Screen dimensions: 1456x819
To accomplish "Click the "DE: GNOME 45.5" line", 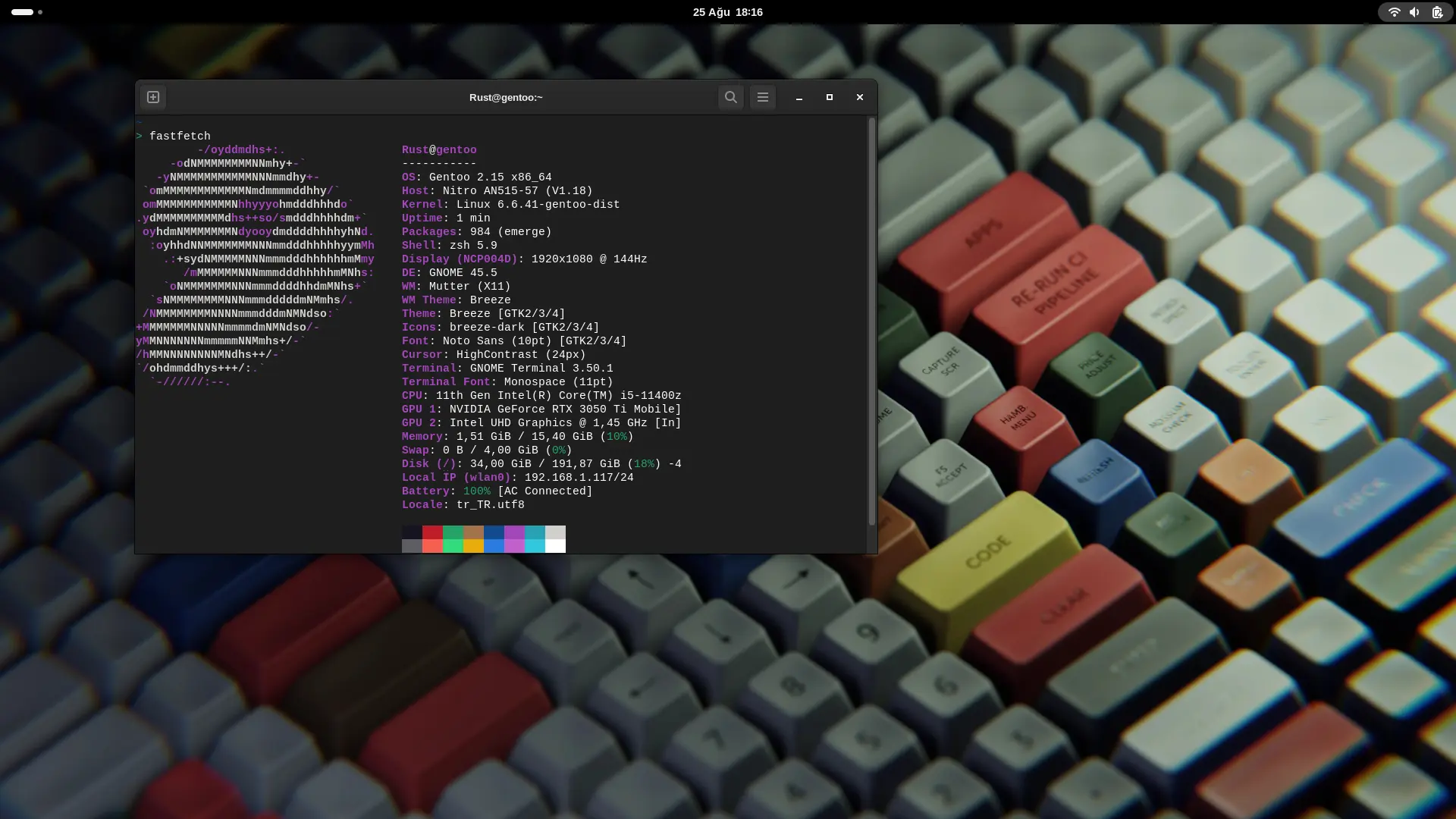I will click(450, 273).
